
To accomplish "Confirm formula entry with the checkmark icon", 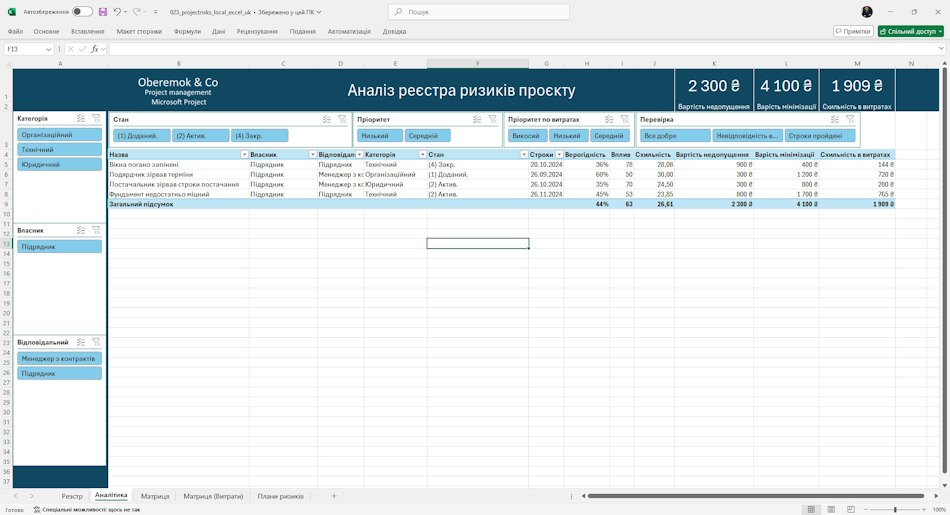I will [x=82, y=49].
